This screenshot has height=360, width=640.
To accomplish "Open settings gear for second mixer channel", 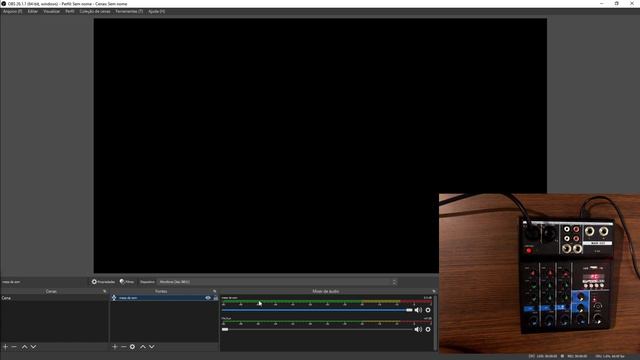I will [x=428, y=329].
